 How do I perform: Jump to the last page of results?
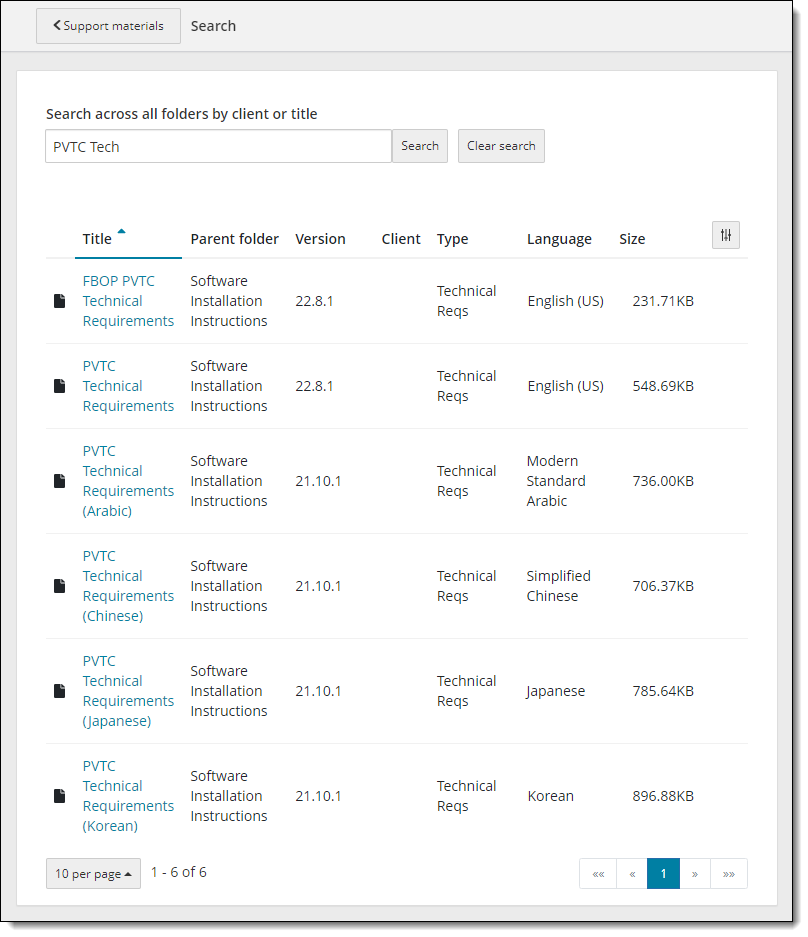click(x=729, y=873)
